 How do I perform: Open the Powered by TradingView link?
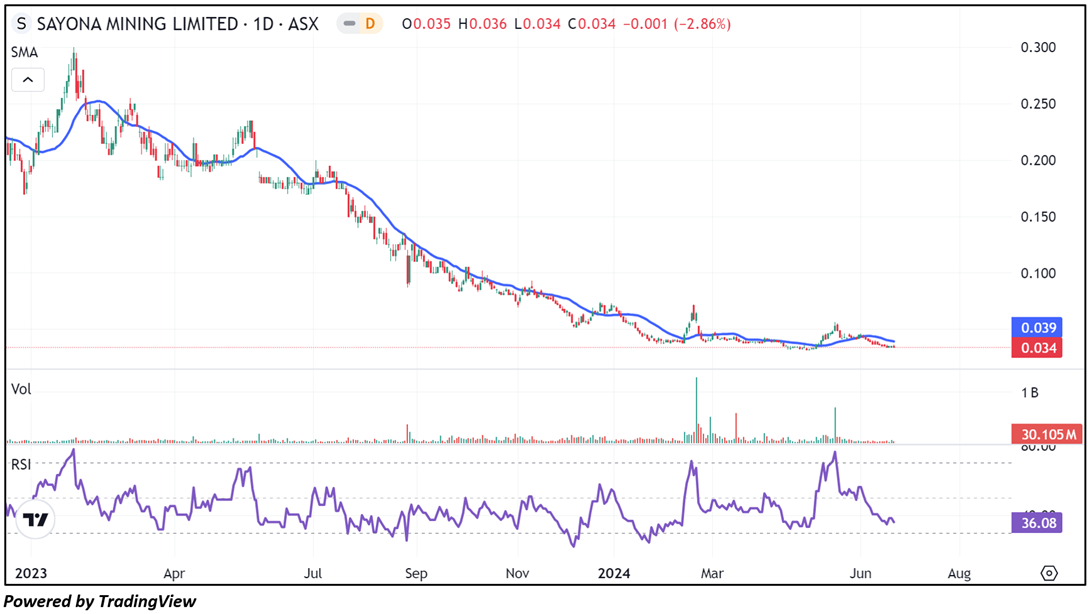[x=100, y=601]
